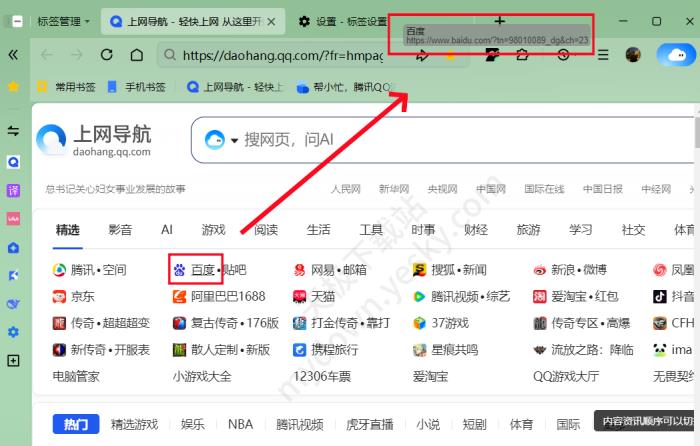The image size is (700, 446).
Task: Click the address bar URL field
Action: tap(280, 56)
